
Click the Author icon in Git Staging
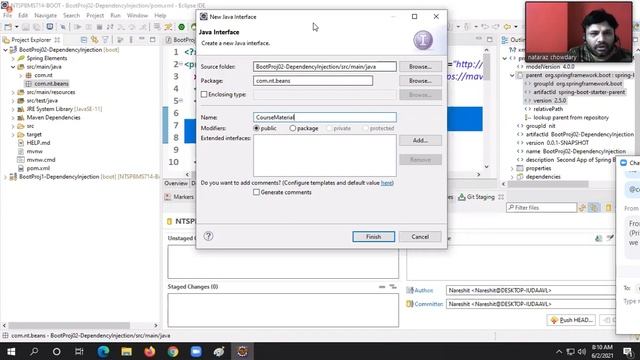(x=410, y=290)
